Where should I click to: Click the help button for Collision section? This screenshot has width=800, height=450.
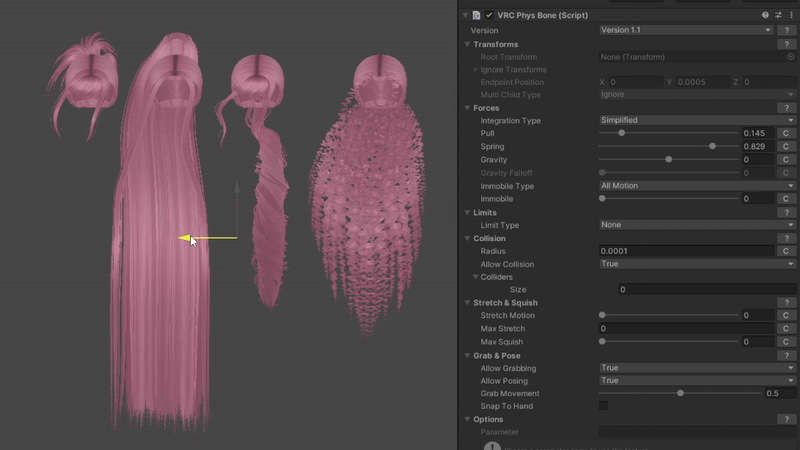(x=787, y=238)
